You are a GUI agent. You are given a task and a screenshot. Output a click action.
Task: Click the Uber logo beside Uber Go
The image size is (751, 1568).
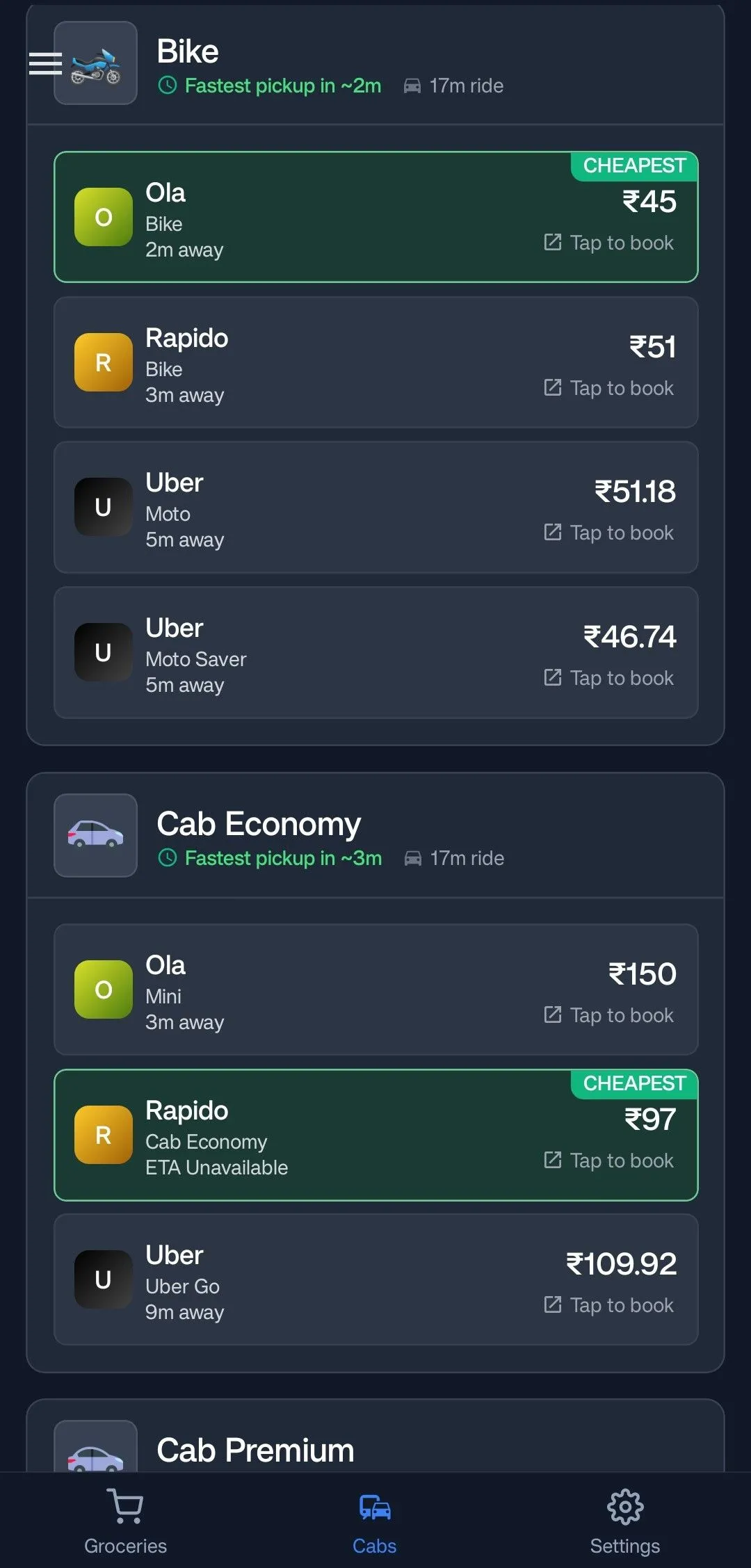pos(104,1279)
